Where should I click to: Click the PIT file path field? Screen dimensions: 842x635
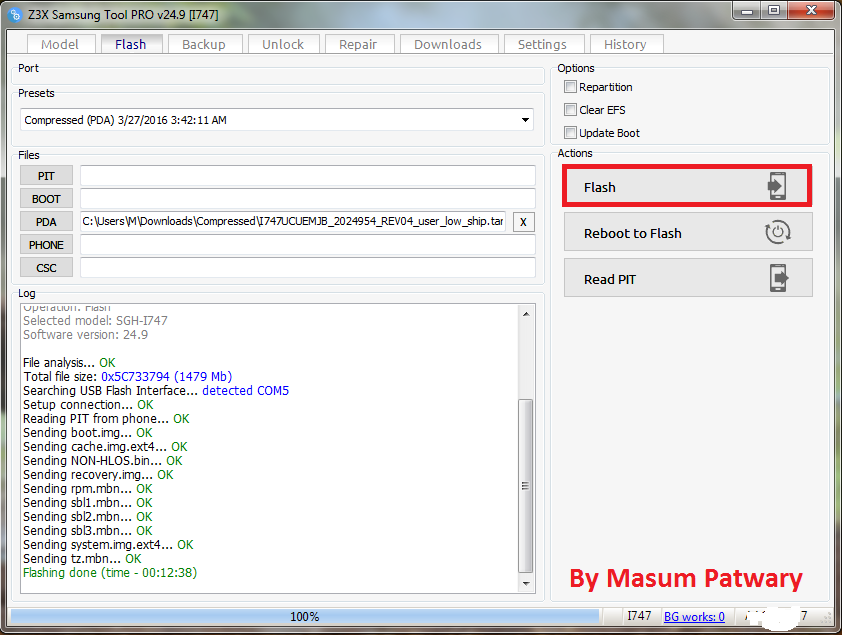coord(308,176)
